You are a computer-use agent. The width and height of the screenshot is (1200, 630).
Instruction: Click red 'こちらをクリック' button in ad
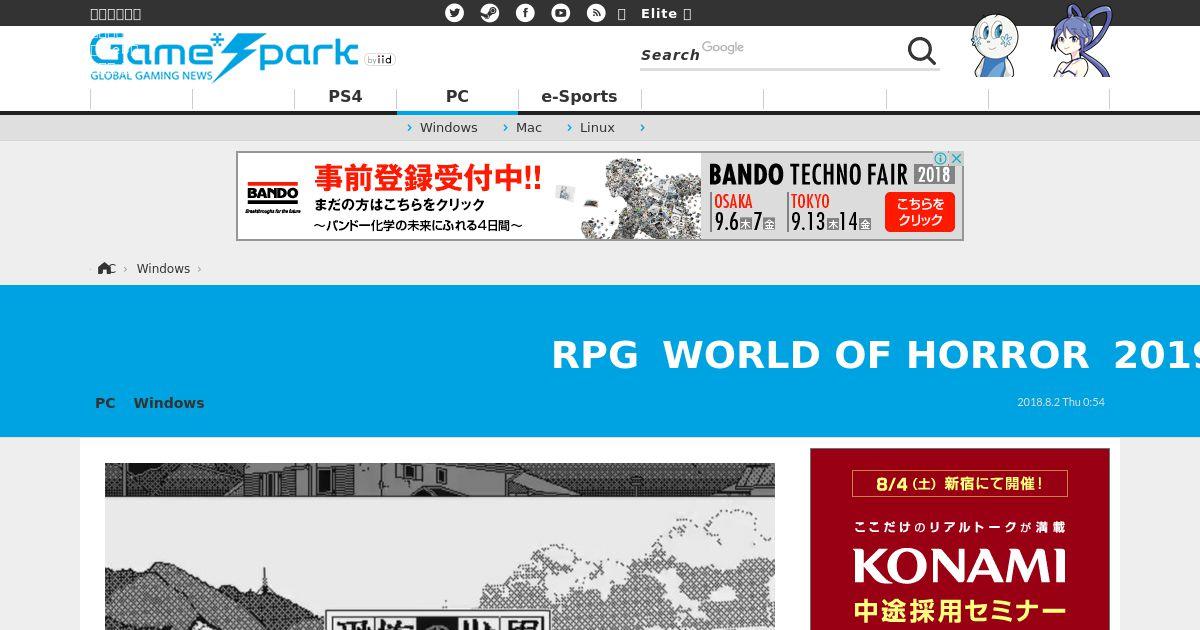[920, 212]
